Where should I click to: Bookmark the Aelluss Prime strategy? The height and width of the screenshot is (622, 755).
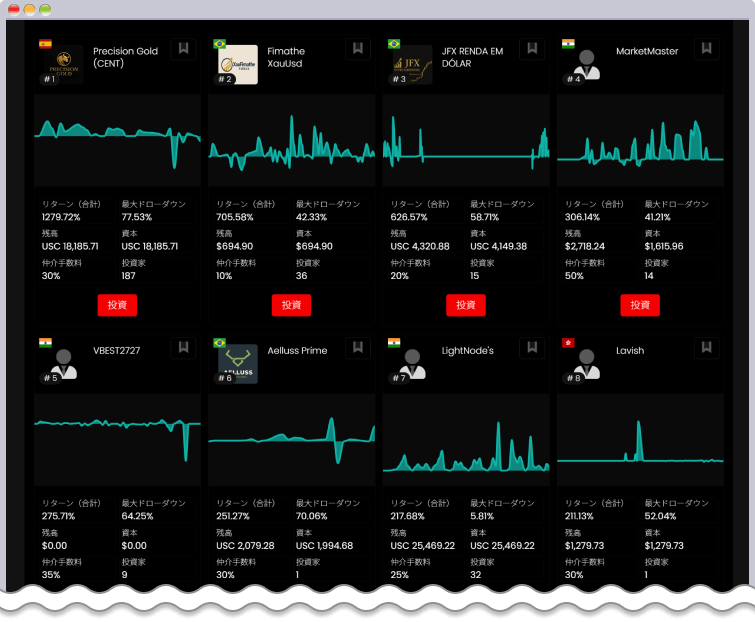357,347
